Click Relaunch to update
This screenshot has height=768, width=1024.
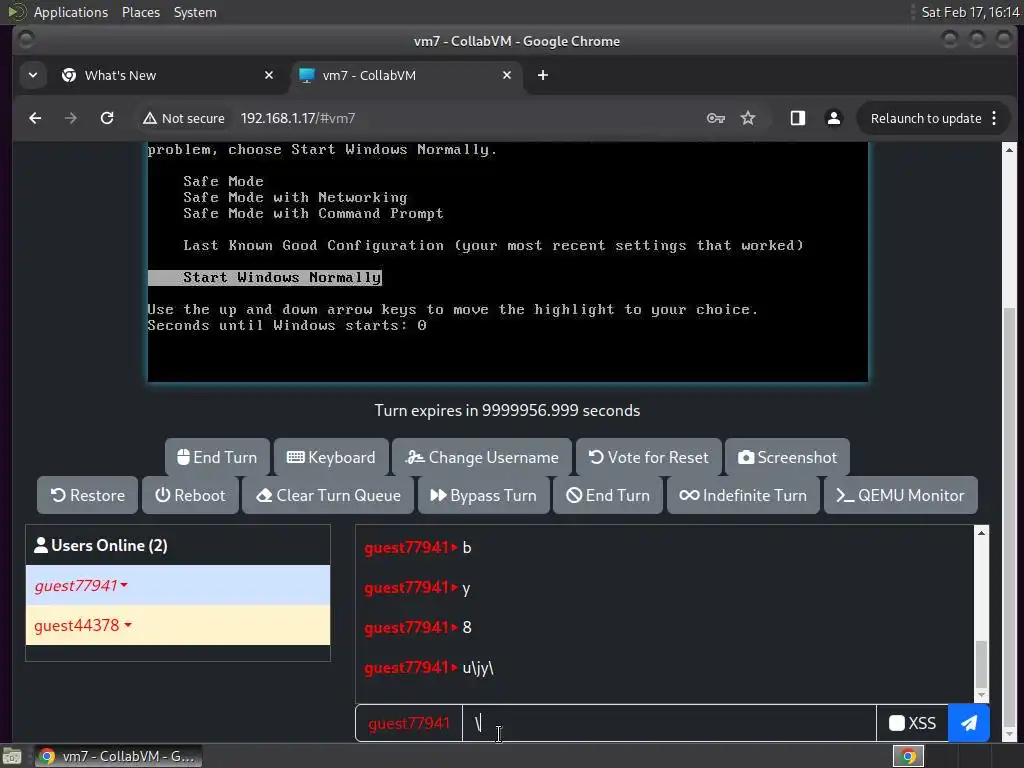pos(925,118)
